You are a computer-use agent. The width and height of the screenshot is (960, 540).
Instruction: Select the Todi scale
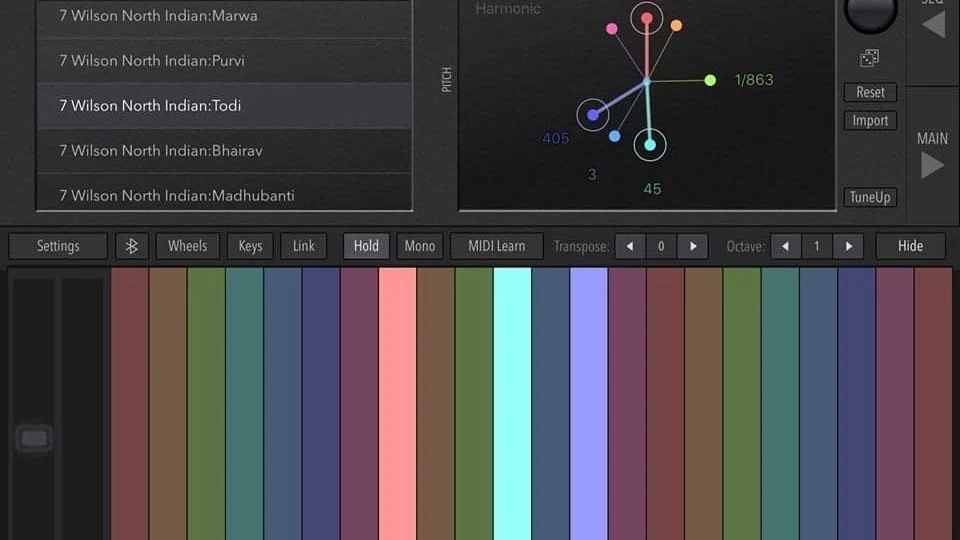pyautogui.click(x=224, y=105)
